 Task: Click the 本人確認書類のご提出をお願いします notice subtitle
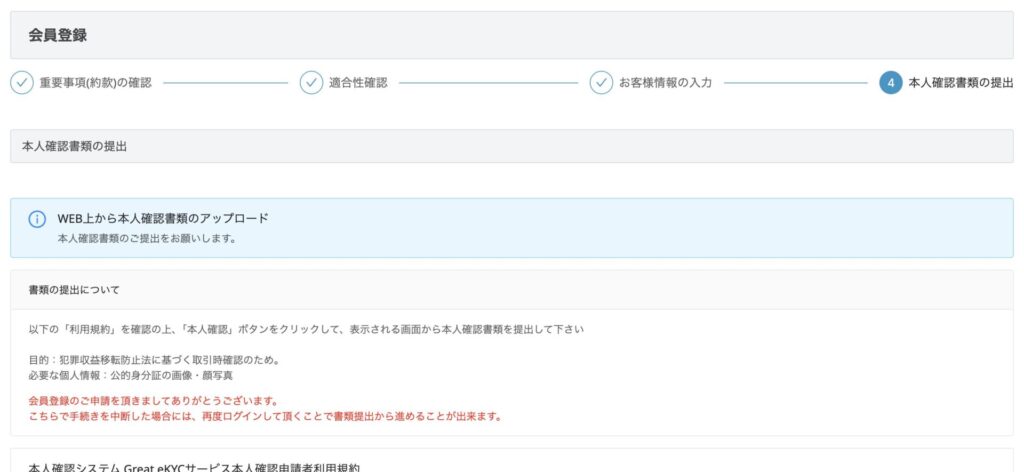[x=147, y=239]
